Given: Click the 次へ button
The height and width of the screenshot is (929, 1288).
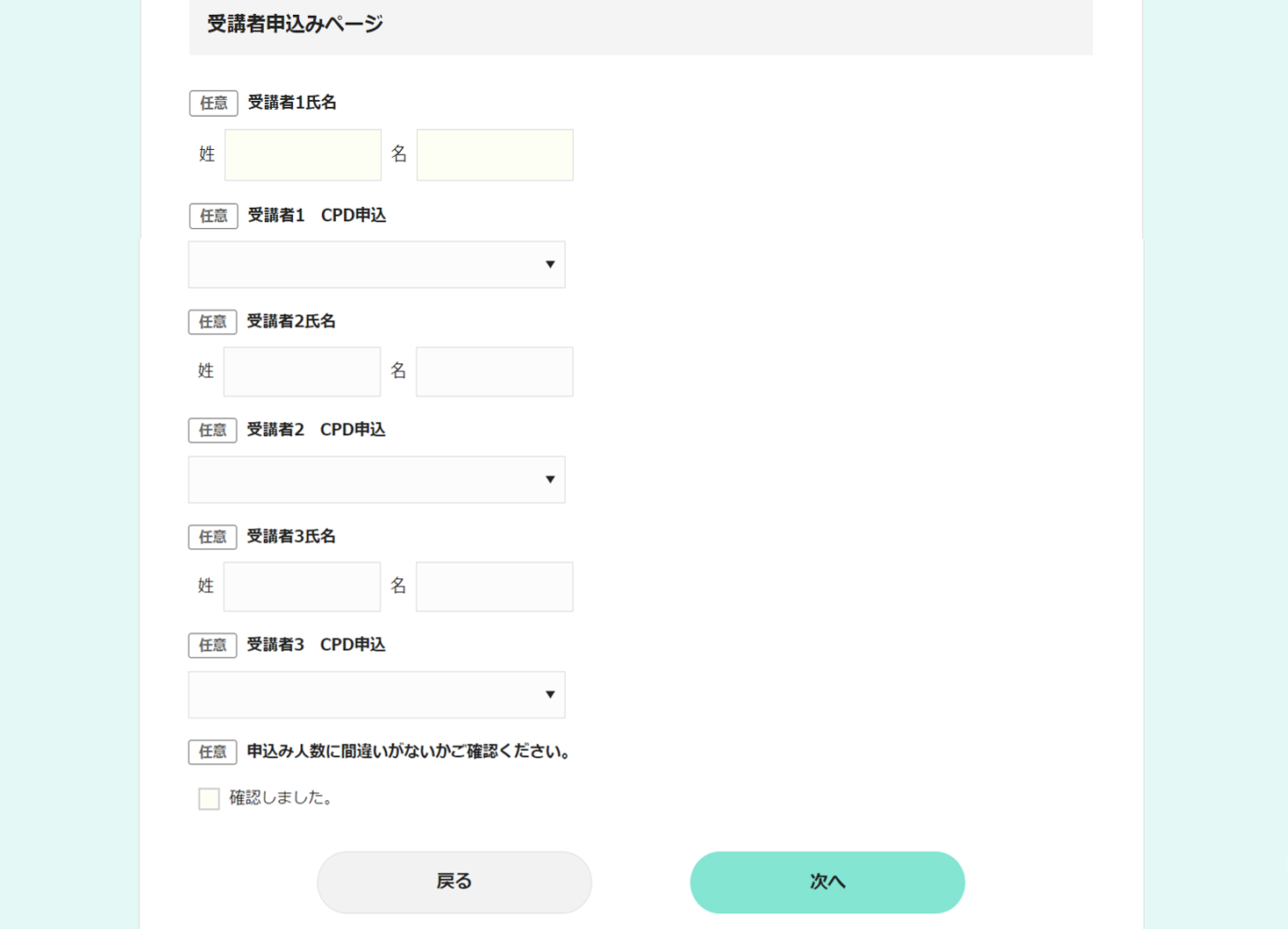Looking at the screenshot, I should 826,882.
